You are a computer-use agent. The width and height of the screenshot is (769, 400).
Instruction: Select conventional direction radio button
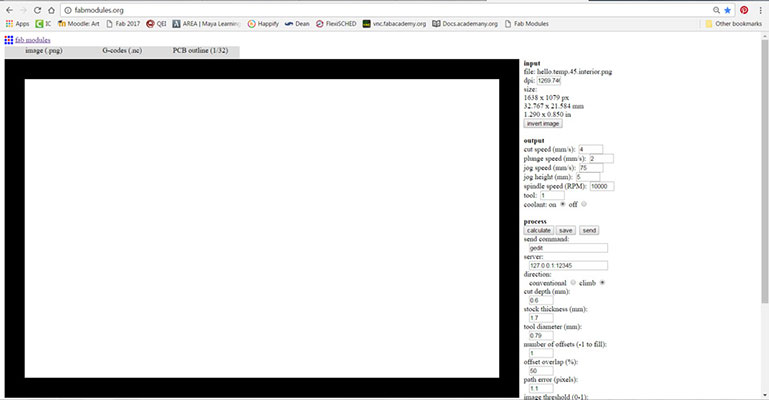[573, 283]
